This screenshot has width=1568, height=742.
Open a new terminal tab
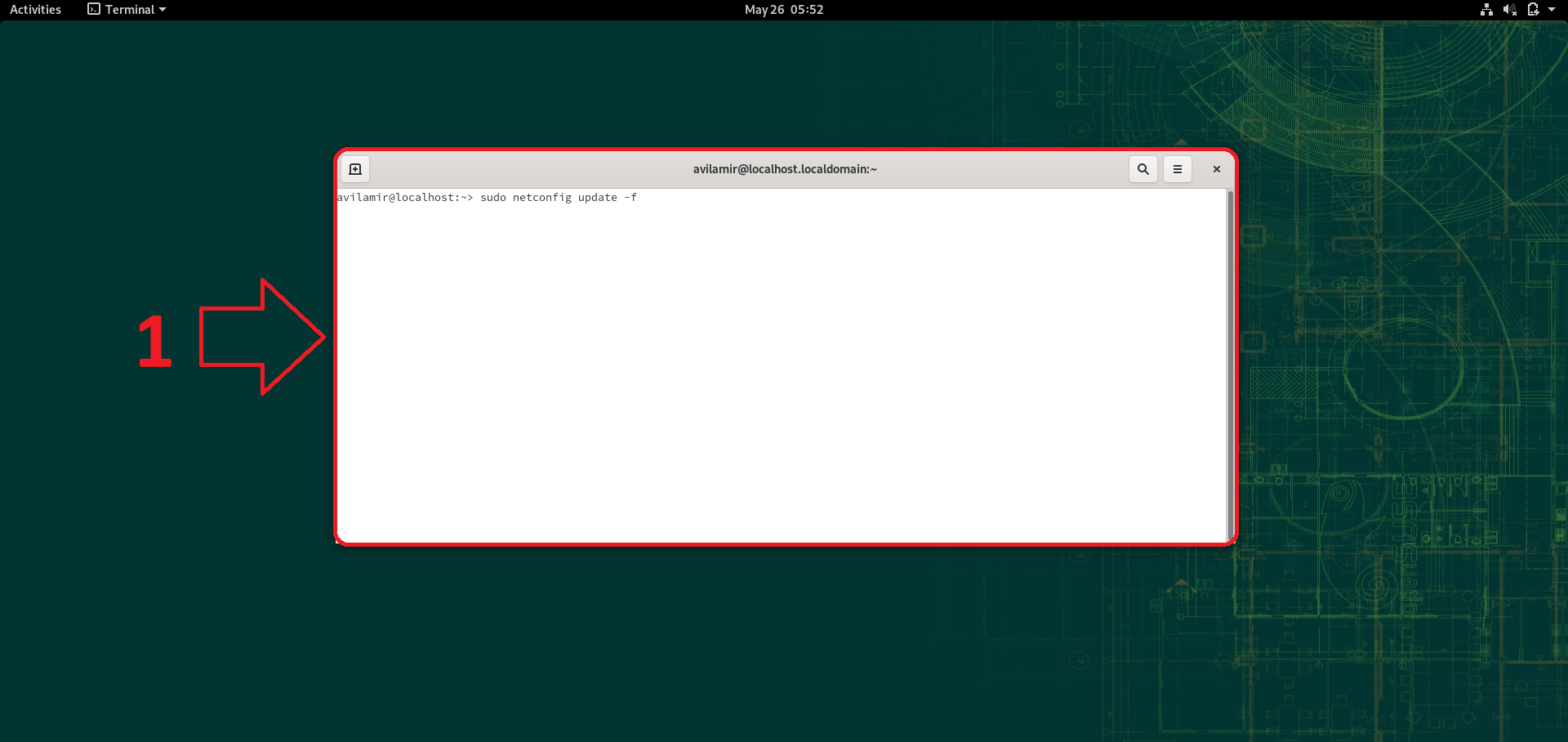point(355,169)
